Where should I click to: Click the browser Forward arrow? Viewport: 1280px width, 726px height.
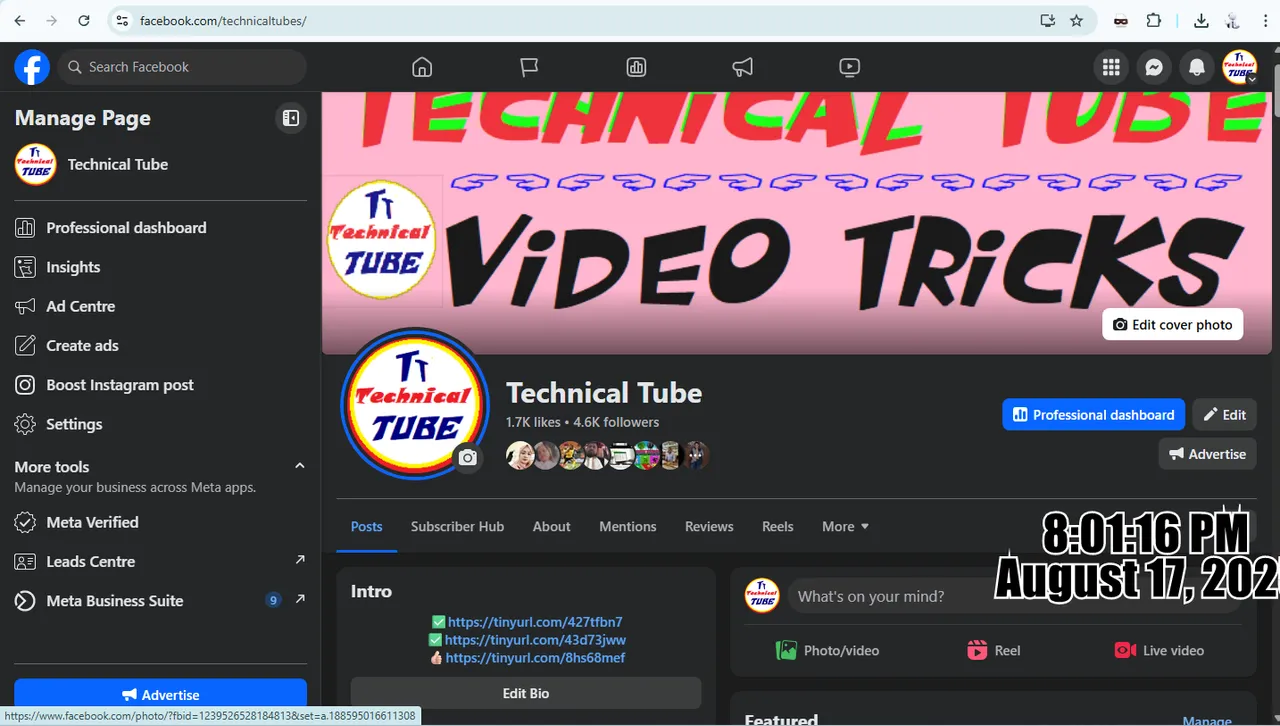[x=52, y=20]
